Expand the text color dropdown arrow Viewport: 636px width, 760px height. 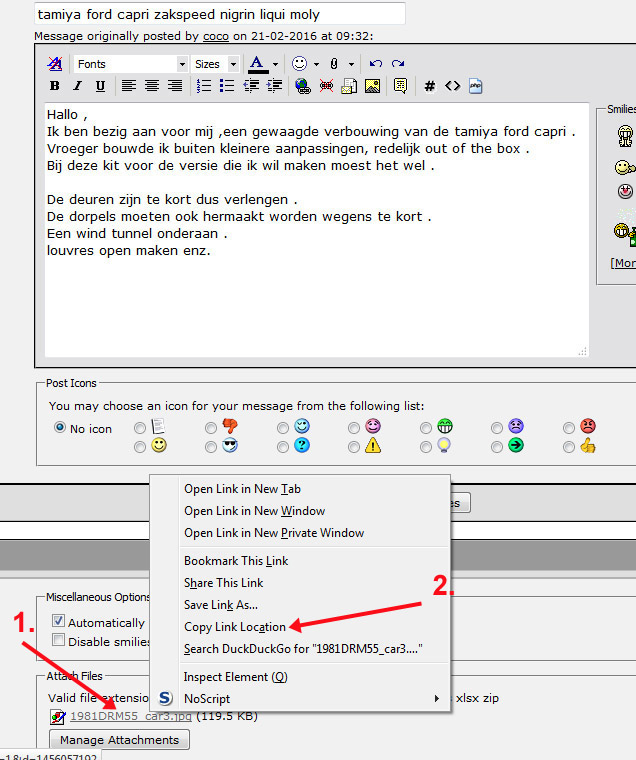[275, 64]
